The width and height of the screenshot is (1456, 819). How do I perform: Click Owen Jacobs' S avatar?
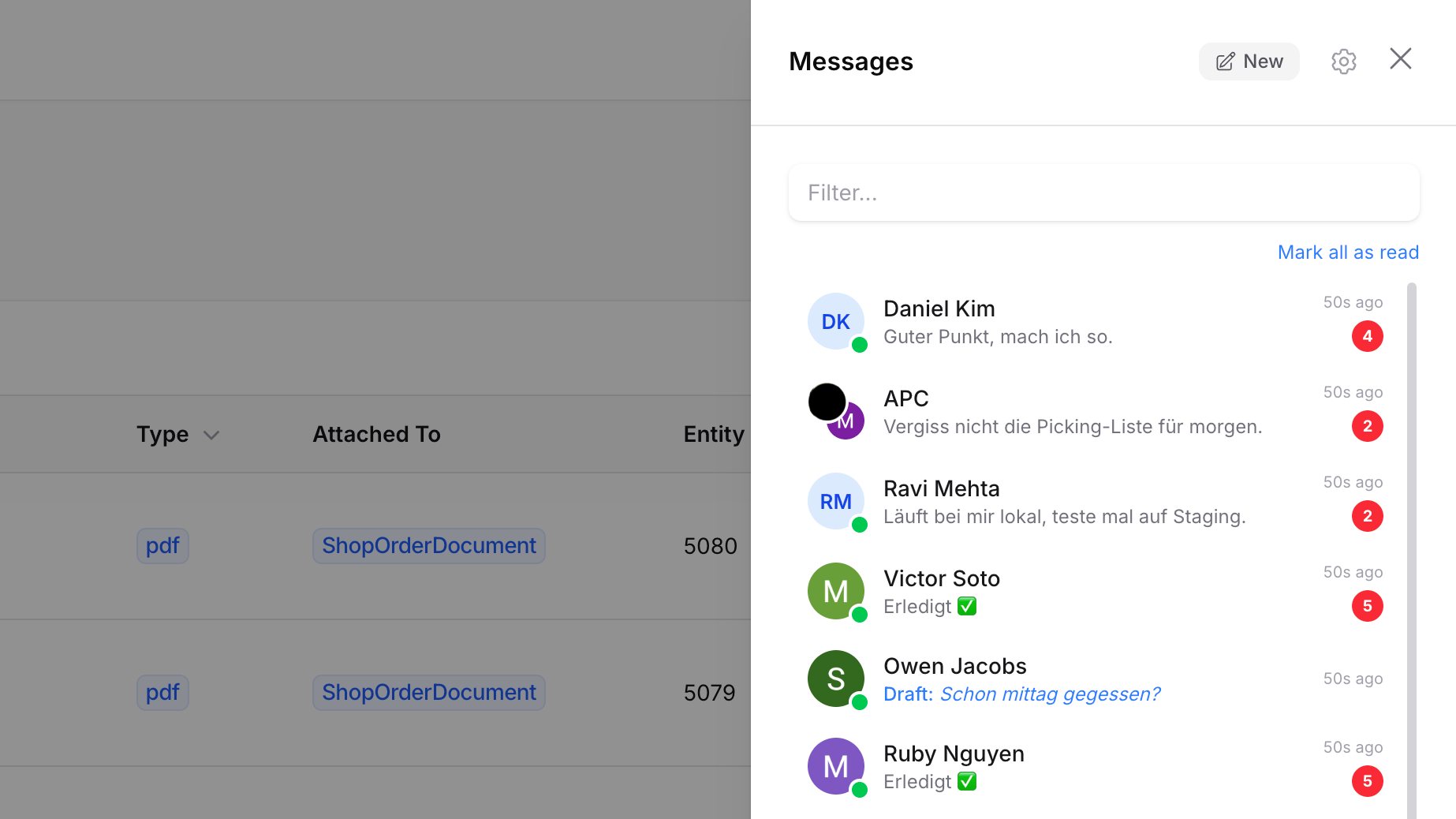835,679
